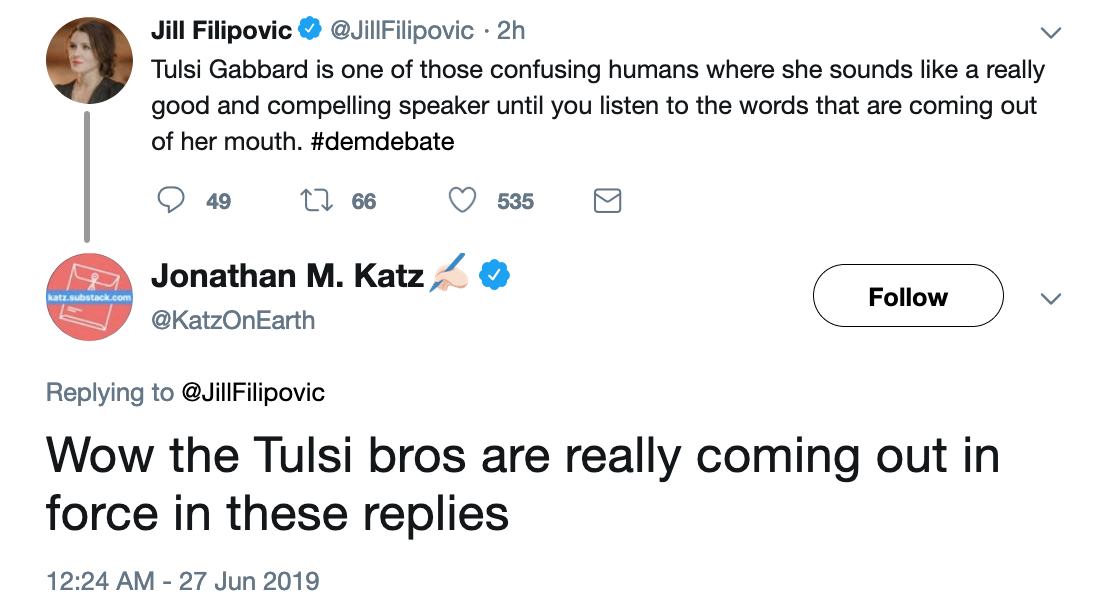Click the envelope direct message icon
The height and width of the screenshot is (616, 1114).
607,201
